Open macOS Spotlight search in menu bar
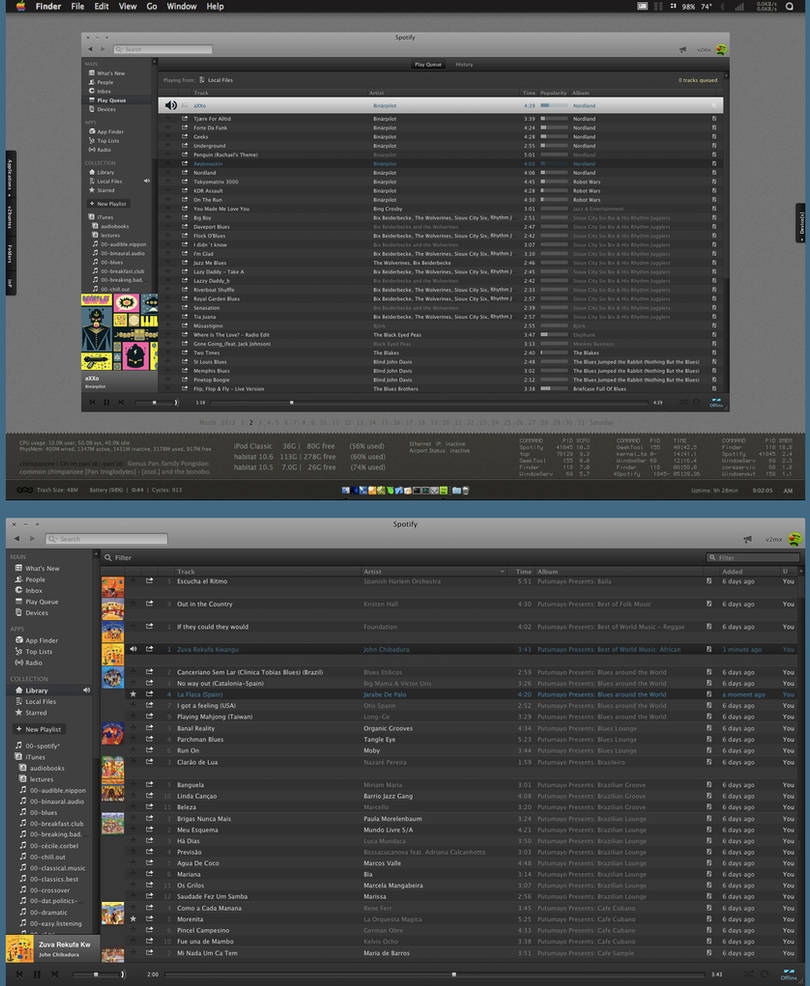 coord(790,6)
